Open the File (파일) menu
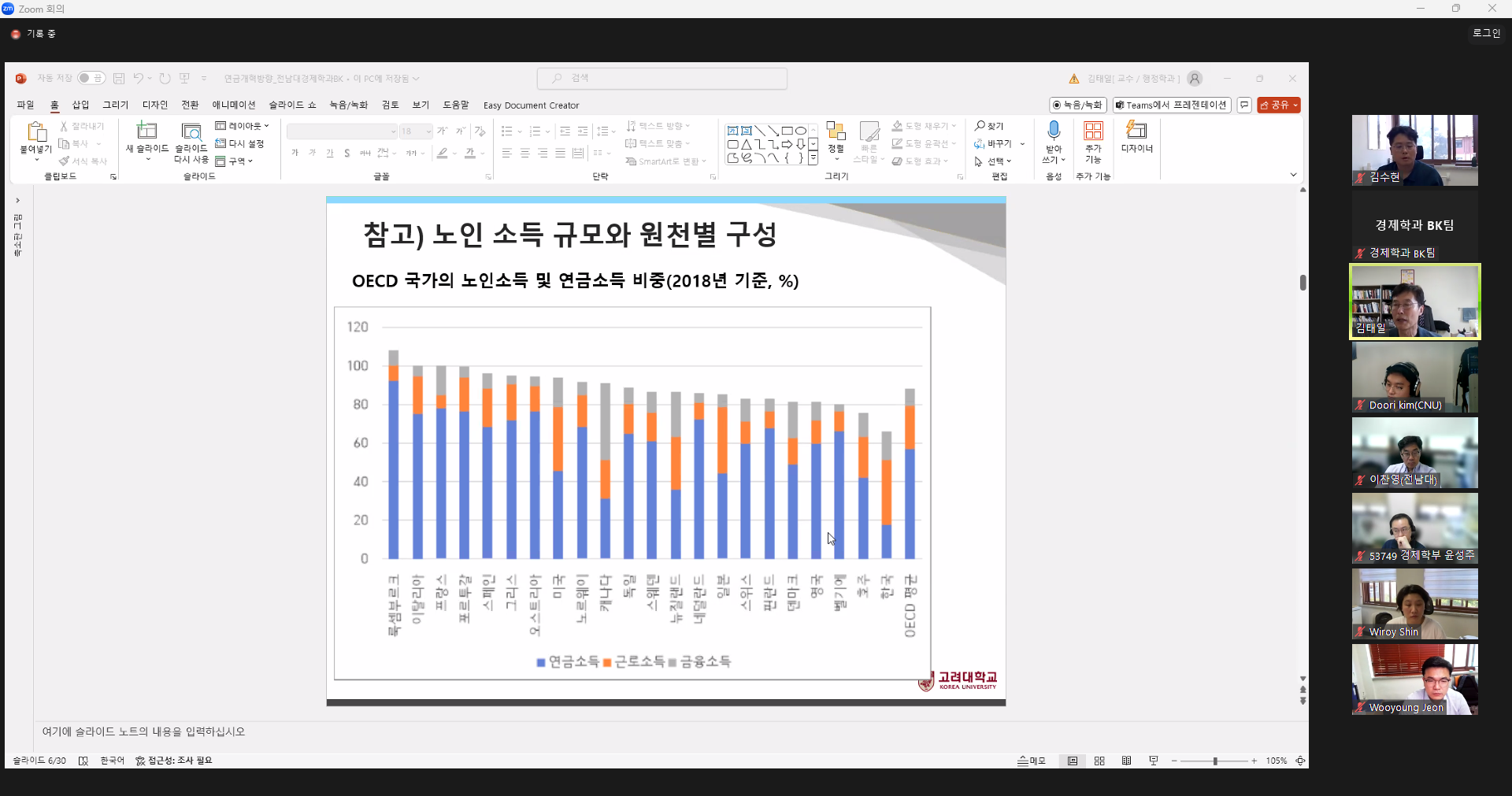The image size is (1512, 796). [x=25, y=105]
